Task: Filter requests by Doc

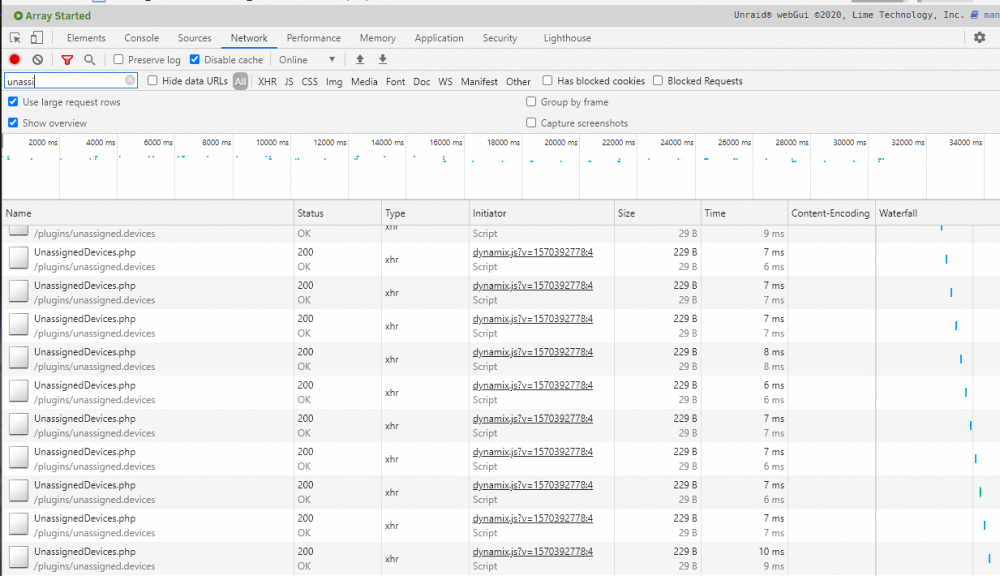Action: (x=422, y=81)
